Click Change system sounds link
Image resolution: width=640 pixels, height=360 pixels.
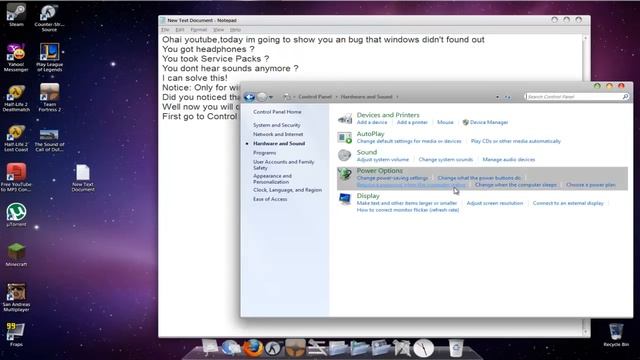click(x=446, y=160)
